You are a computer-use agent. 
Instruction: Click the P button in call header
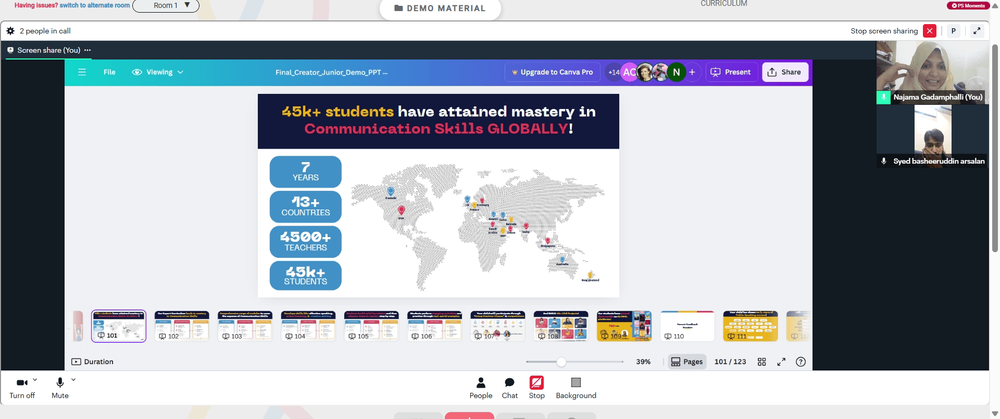click(x=953, y=31)
